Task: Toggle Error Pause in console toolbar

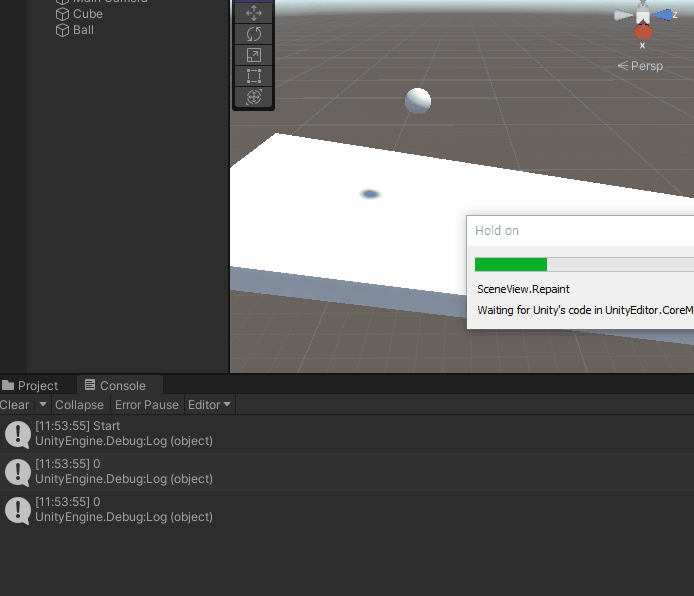Action: point(147,405)
